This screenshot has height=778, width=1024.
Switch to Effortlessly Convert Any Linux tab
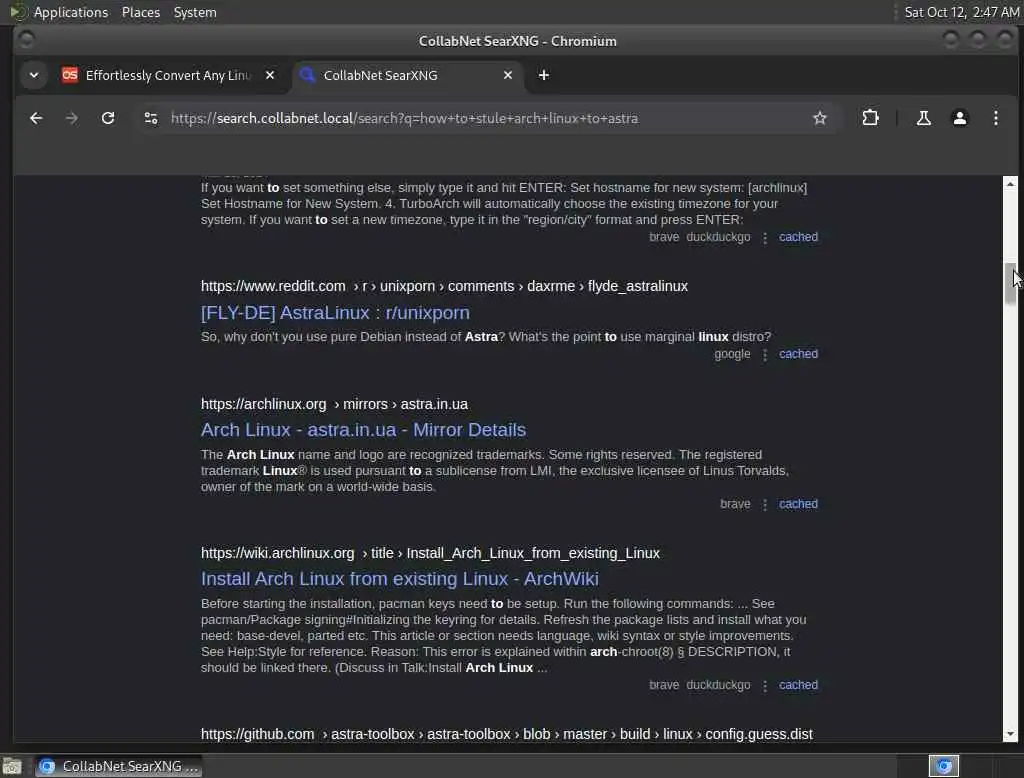(167, 75)
